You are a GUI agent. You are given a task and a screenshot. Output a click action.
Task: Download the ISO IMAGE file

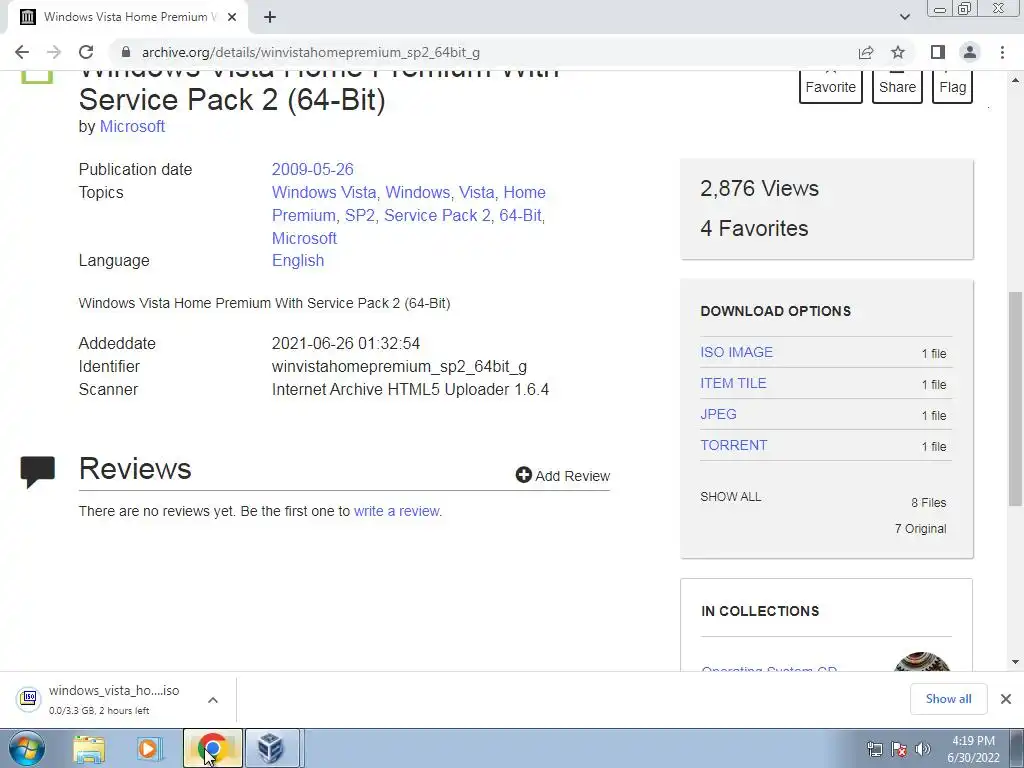(x=736, y=352)
